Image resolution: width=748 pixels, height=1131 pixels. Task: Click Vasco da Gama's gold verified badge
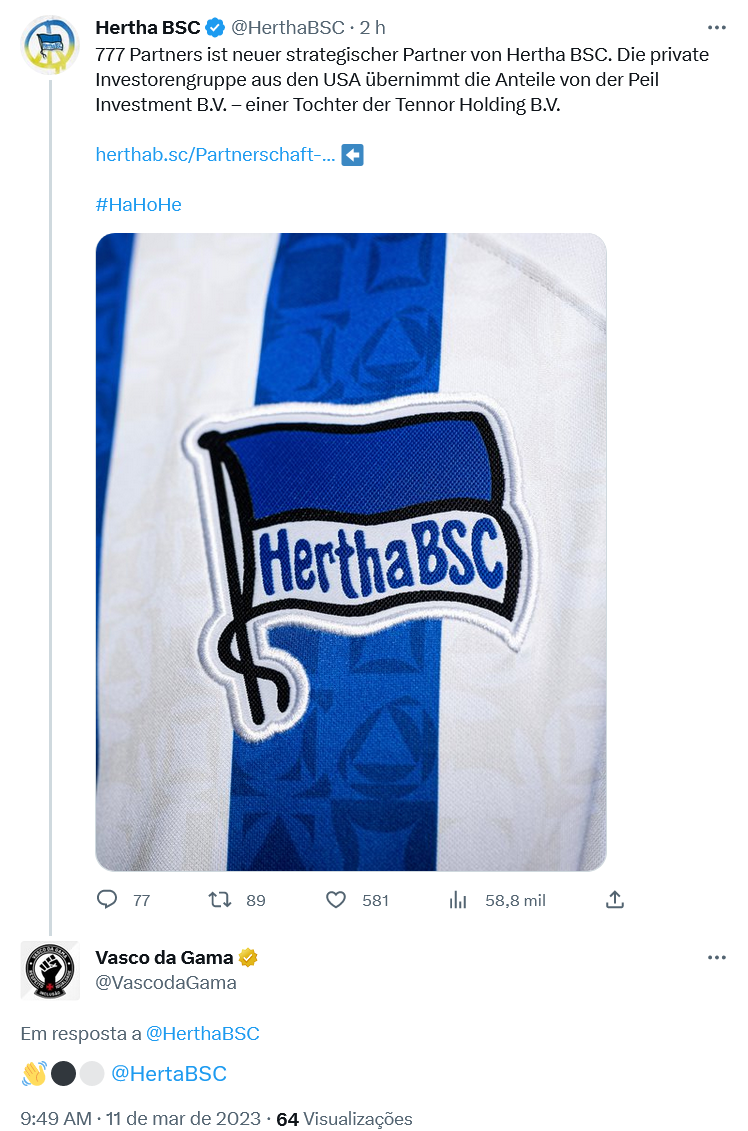[x=248, y=958]
